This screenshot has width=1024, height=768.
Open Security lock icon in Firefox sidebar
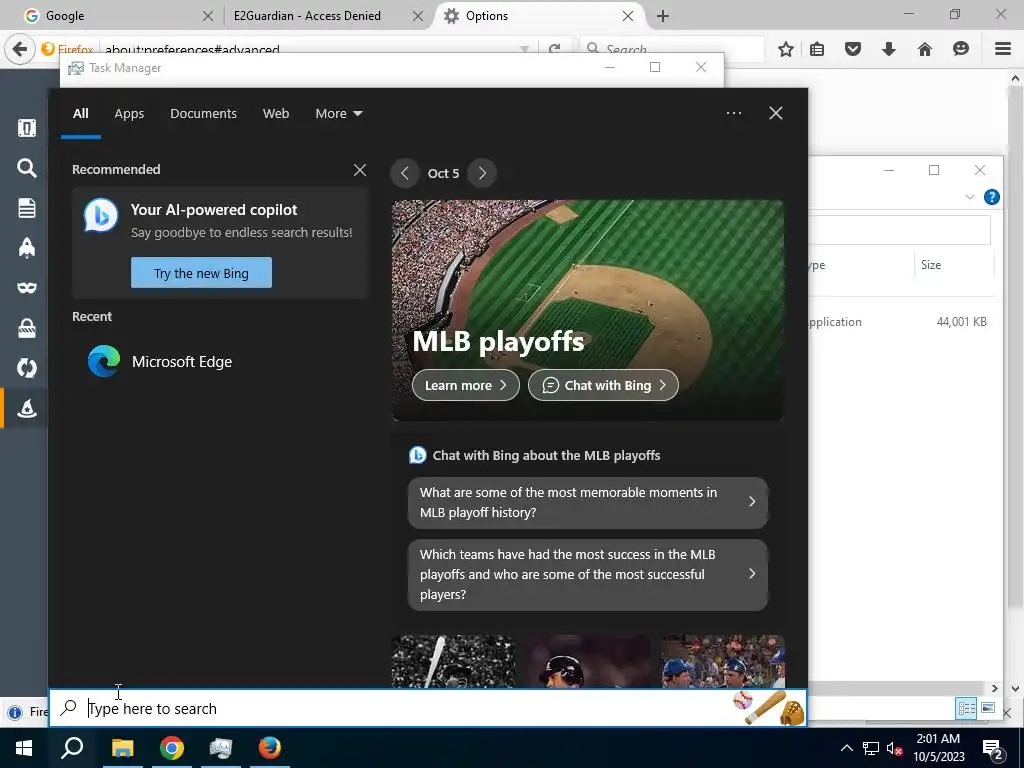click(x=26, y=328)
